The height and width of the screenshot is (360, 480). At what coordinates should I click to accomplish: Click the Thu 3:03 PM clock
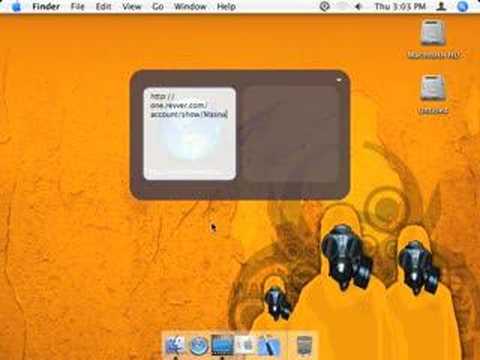click(400, 6)
